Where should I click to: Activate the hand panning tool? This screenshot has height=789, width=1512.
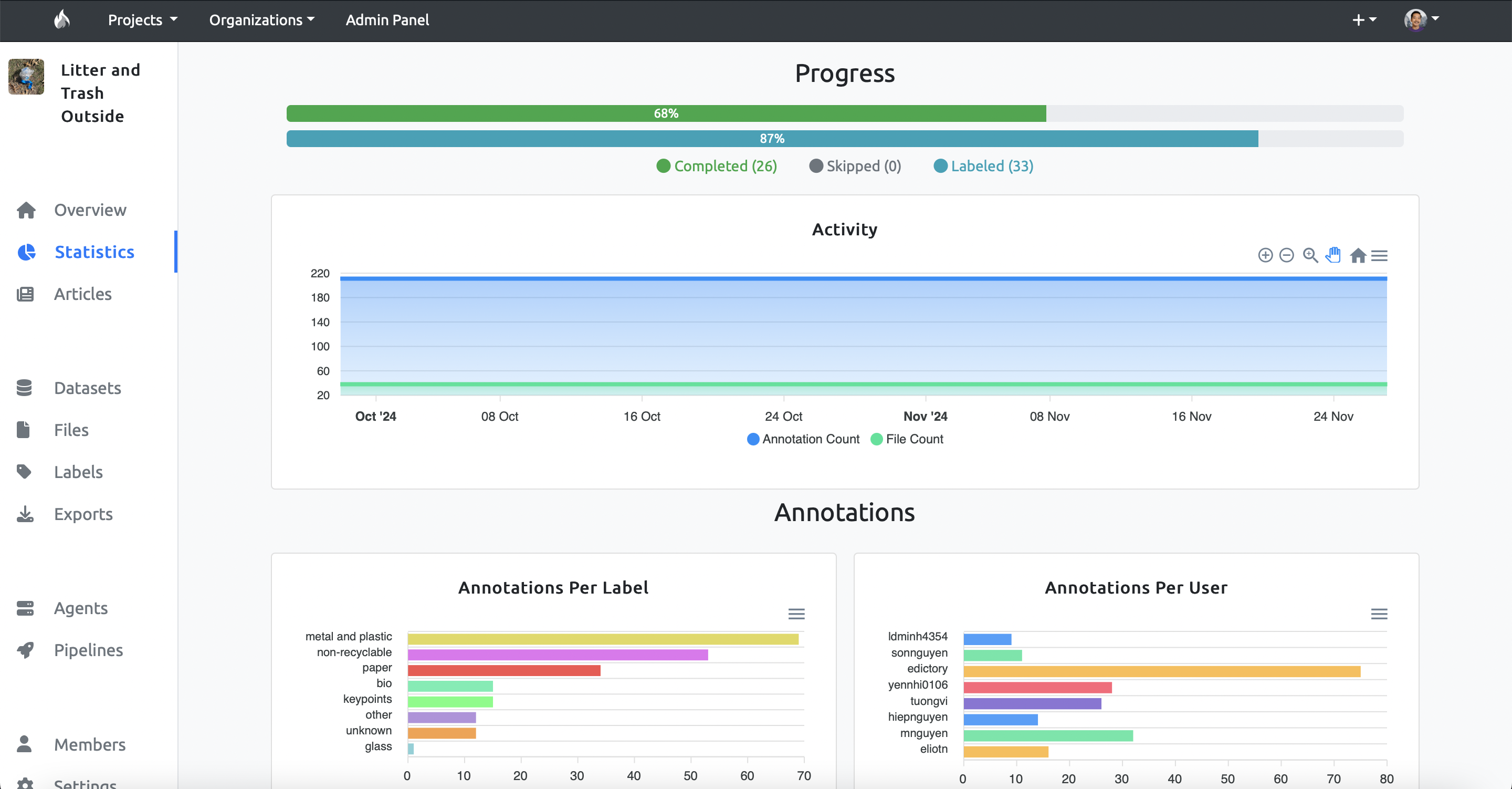click(x=1333, y=255)
